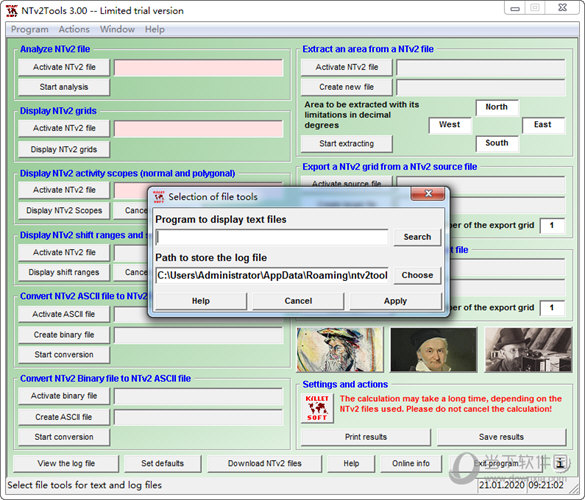
Task: Click the dialog icon in Selection of file tools
Action: pyautogui.click(x=159, y=197)
